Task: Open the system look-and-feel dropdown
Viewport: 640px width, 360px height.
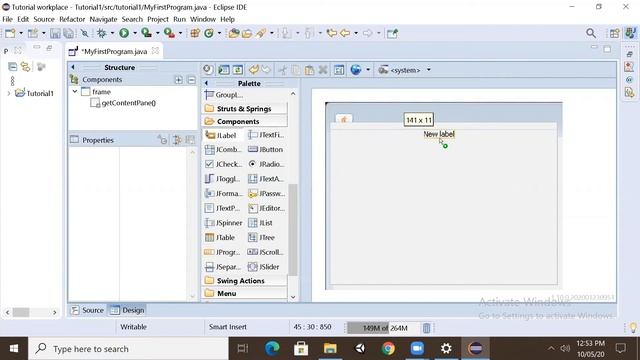Action: [x=429, y=70]
